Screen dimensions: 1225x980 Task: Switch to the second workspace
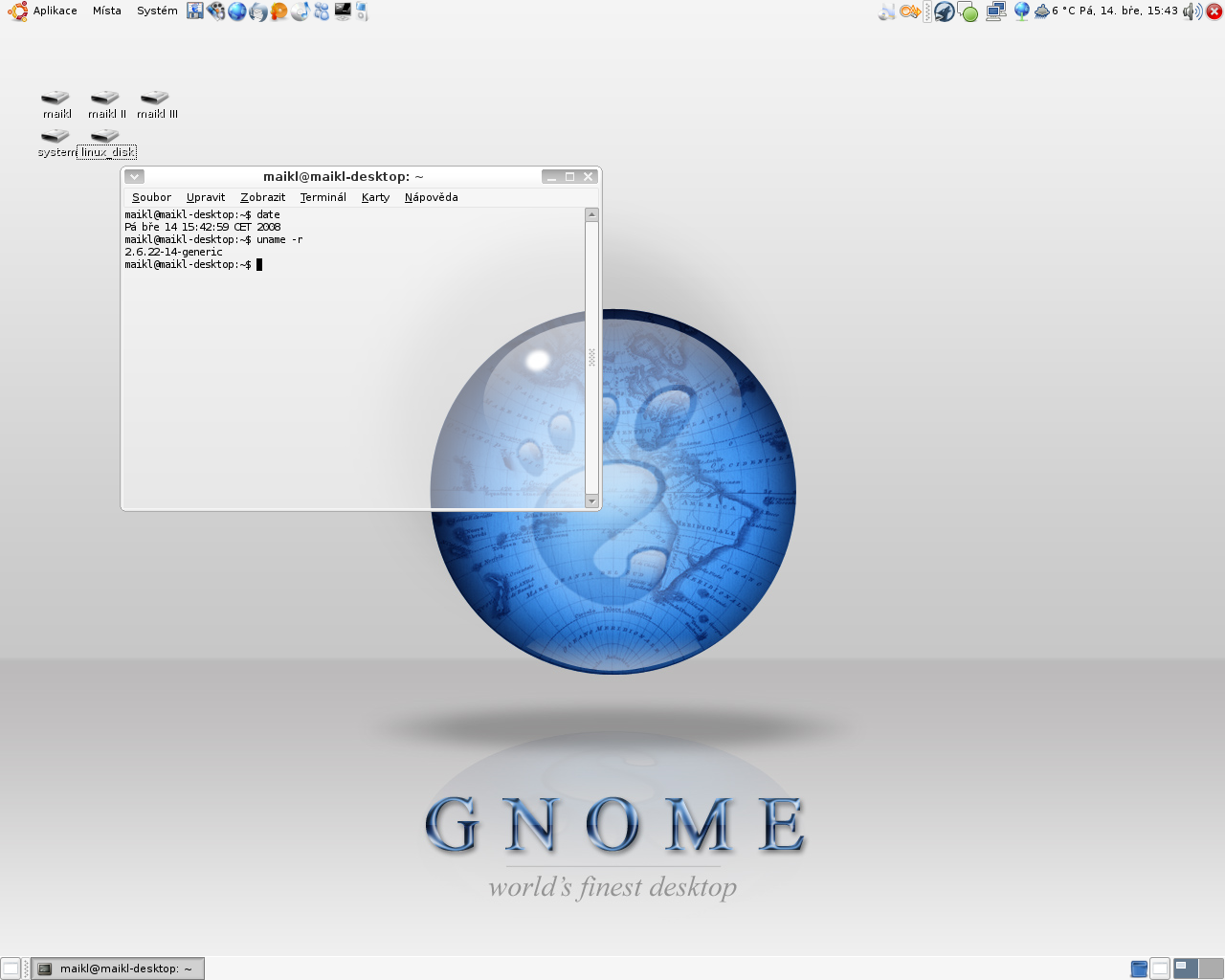coord(1212,969)
